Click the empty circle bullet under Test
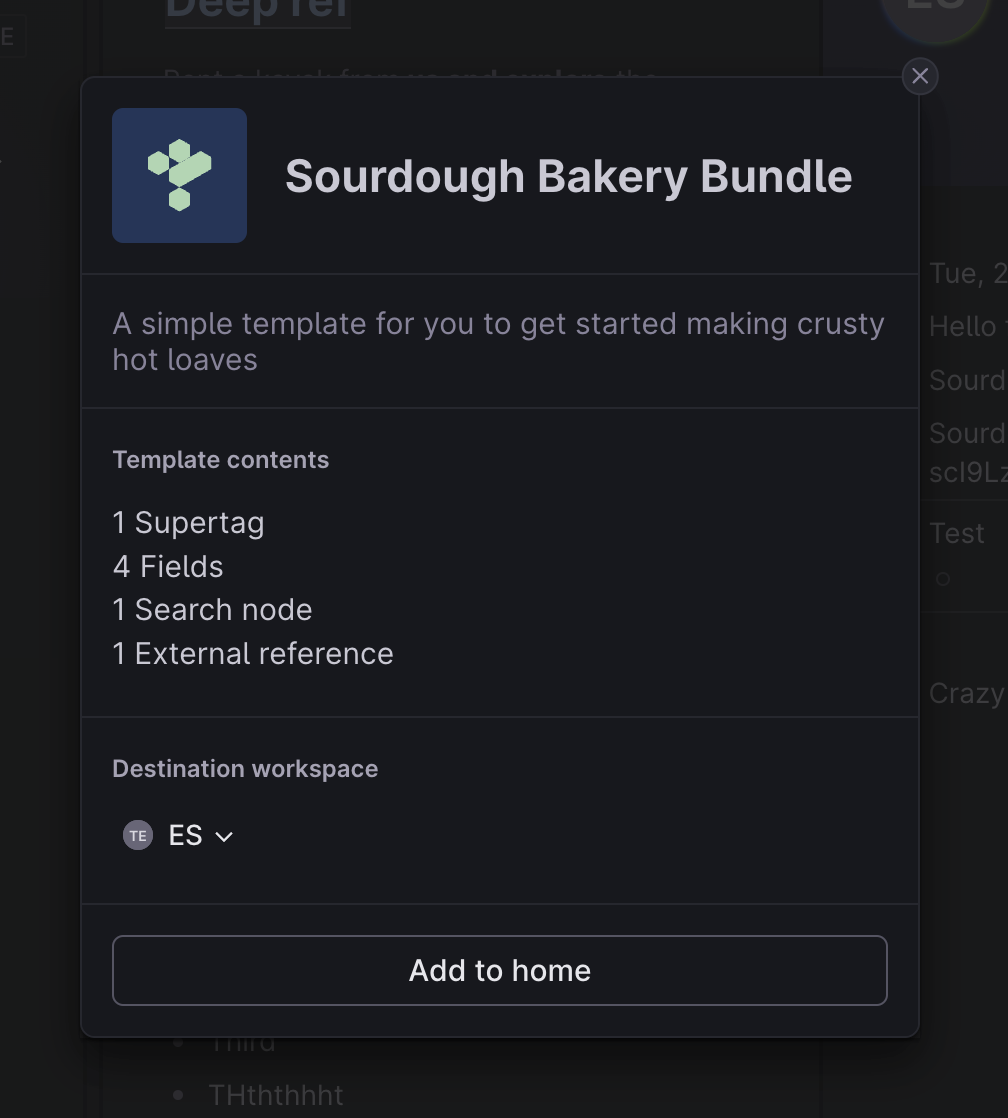Image resolution: width=1008 pixels, height=1118 pixels. [x=942, y=579]
